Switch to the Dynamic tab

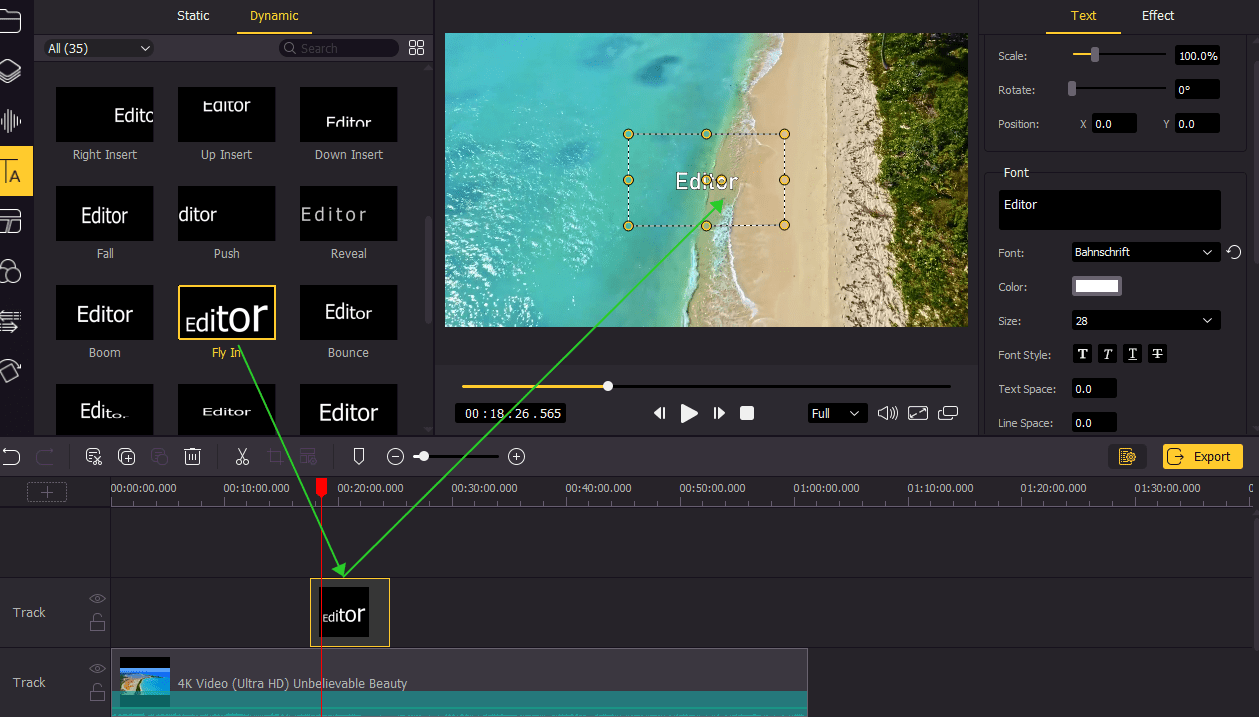(x=274, y=16)
